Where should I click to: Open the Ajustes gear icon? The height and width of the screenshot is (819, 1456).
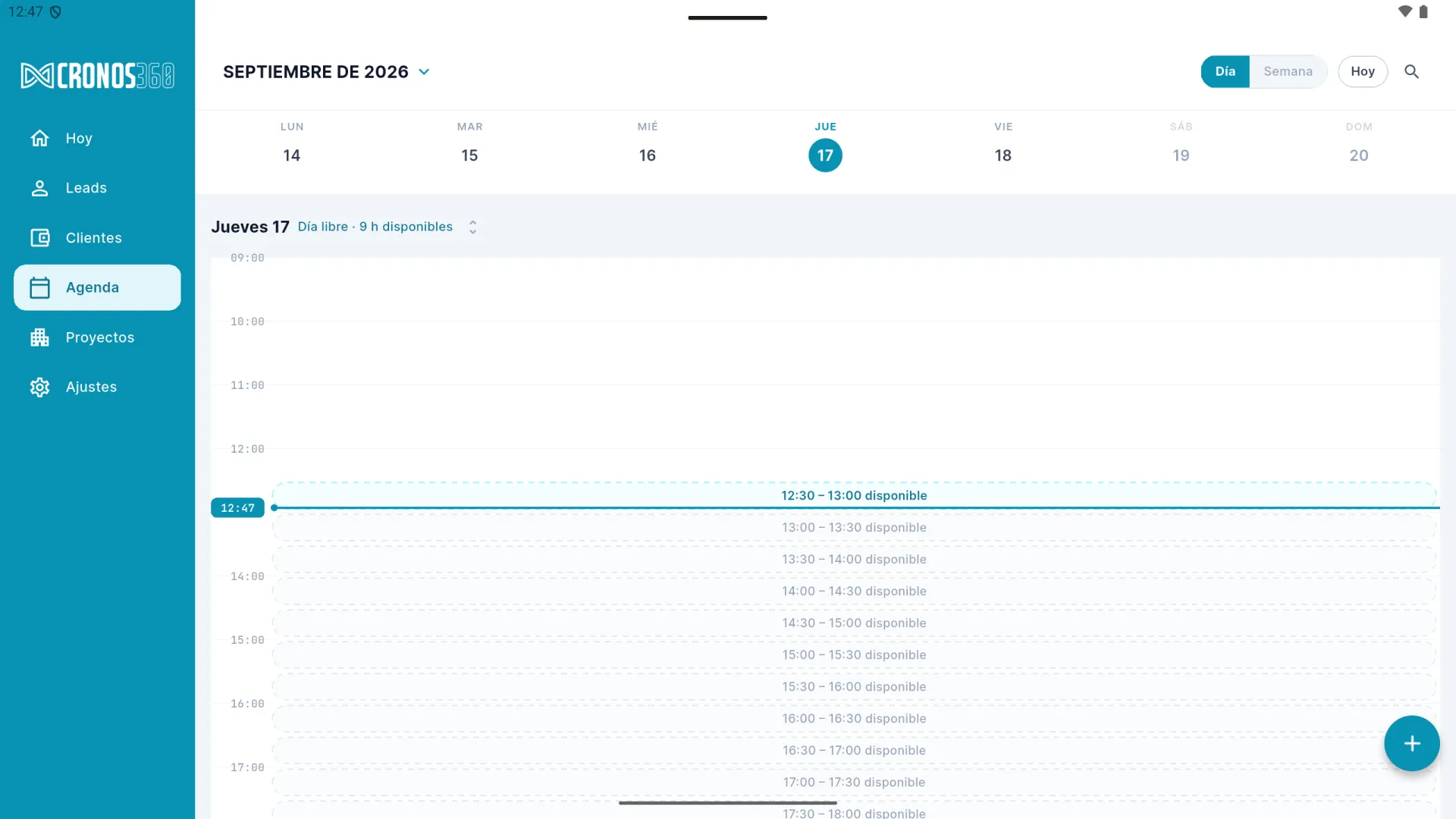(39, 387)
